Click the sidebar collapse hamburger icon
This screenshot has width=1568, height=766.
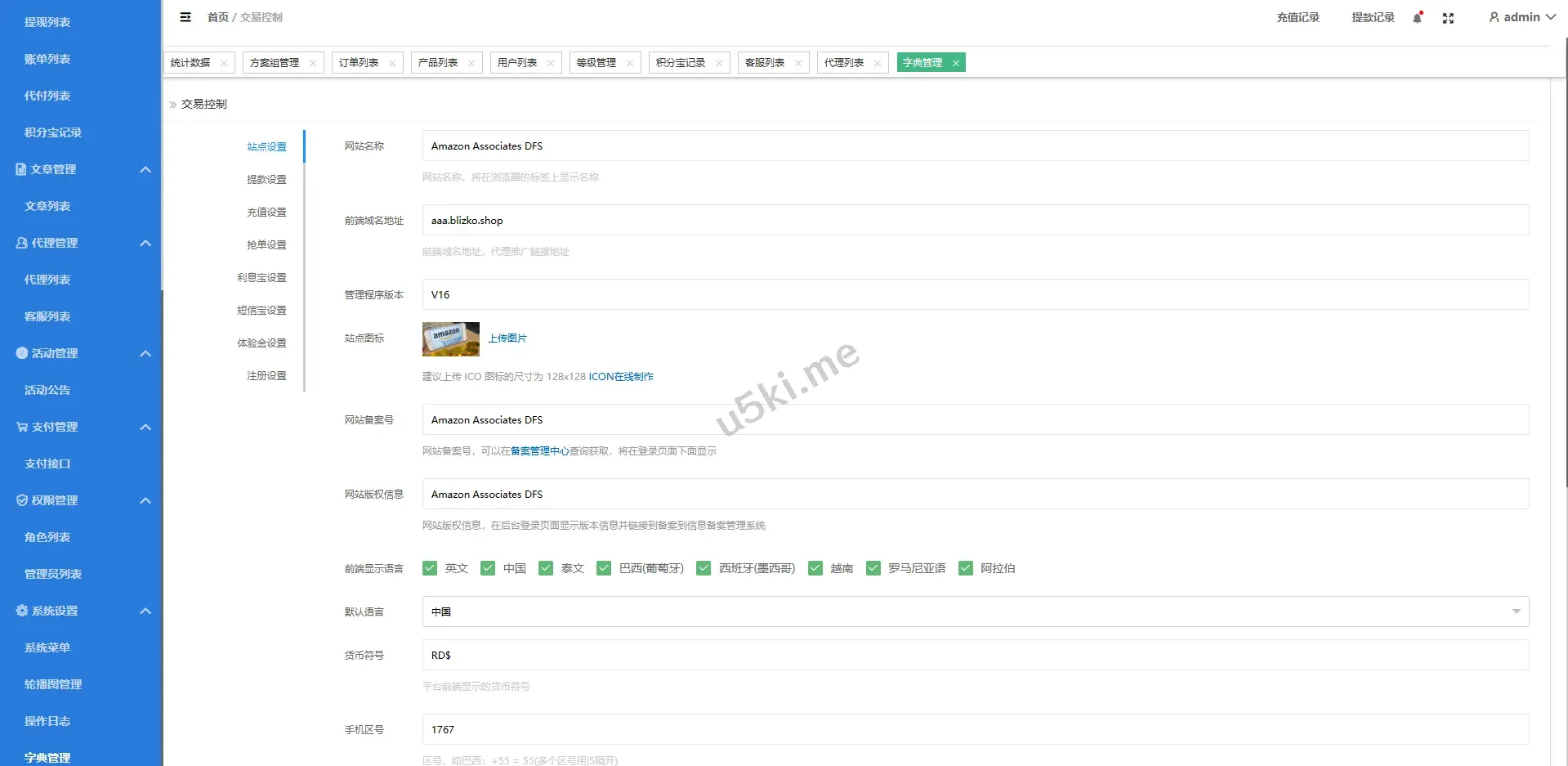click(185, 17)
